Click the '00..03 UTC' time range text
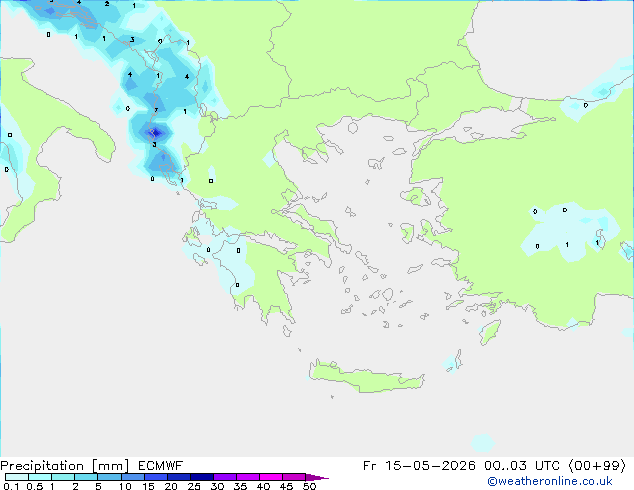This screenshot has width=634, height=490. 522,466
